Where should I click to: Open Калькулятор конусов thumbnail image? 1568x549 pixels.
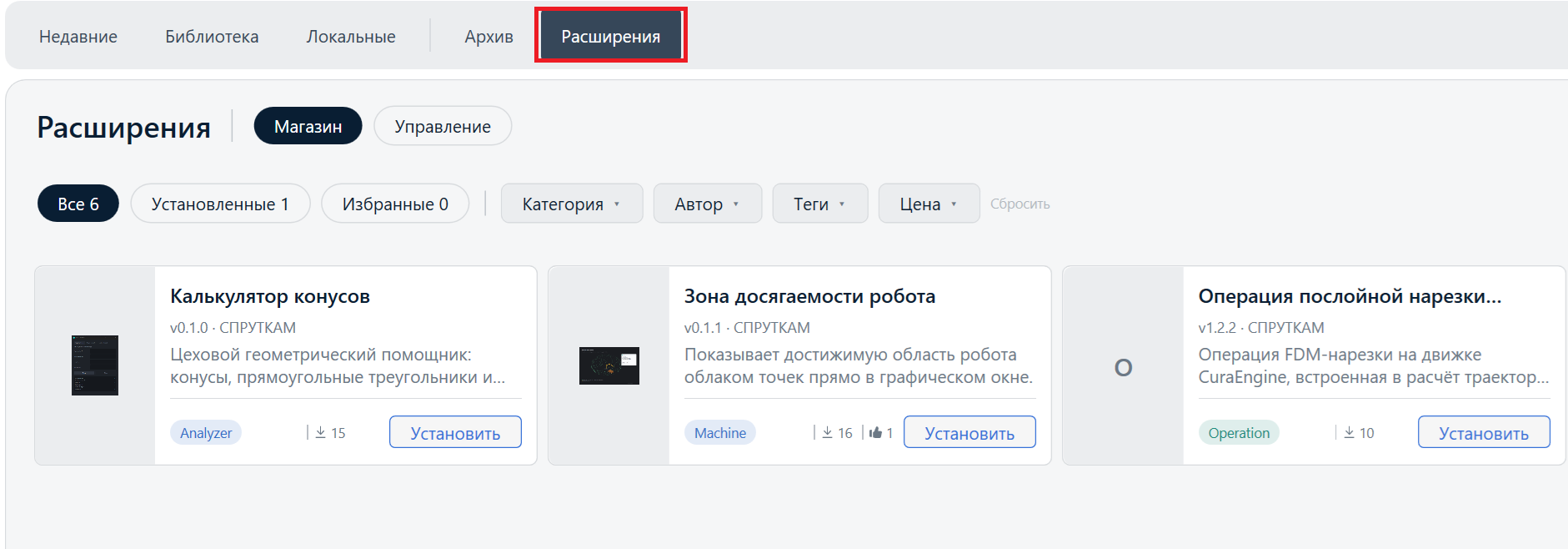point(95,365)
